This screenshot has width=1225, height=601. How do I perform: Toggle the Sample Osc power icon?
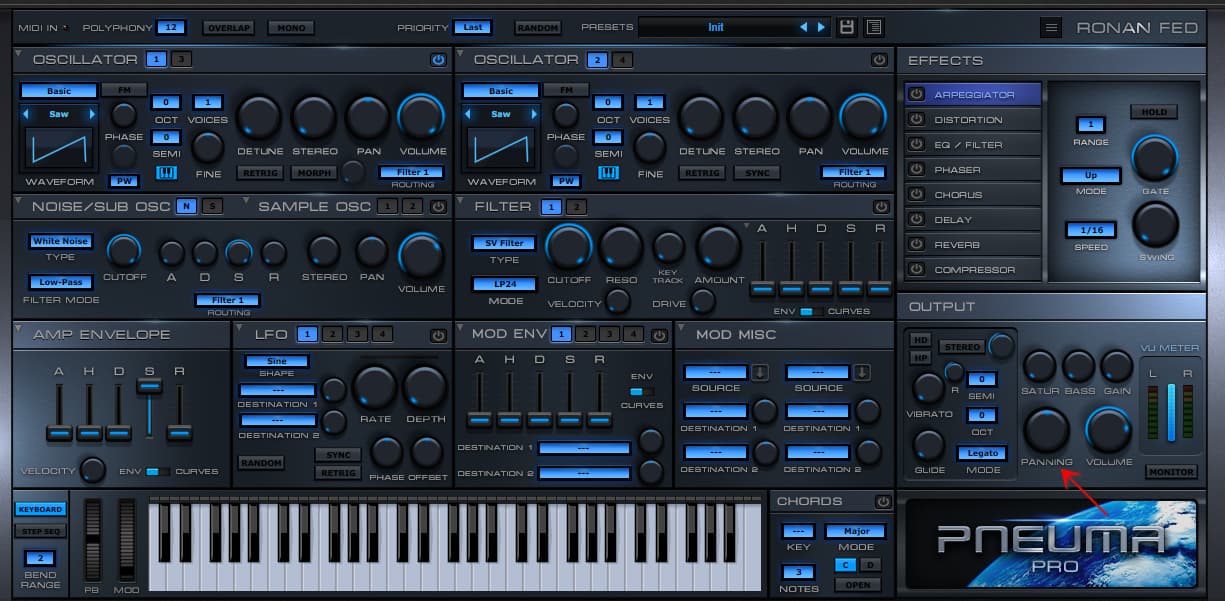click(x=437, y=207)
